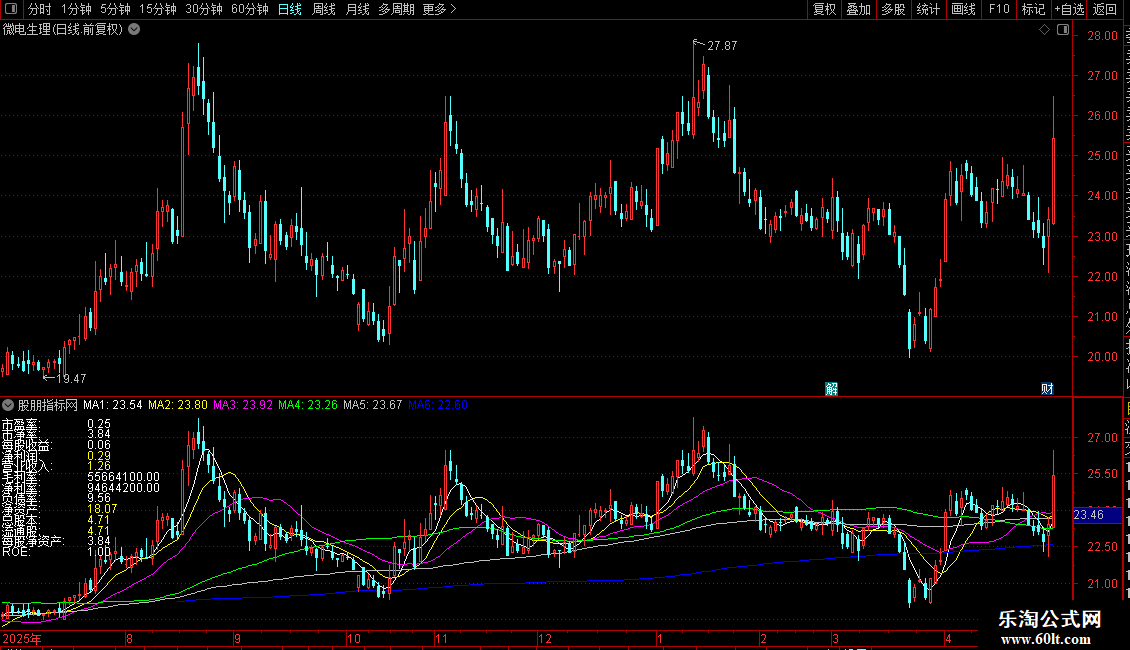Activate the 画线 drawing tool

964,9
